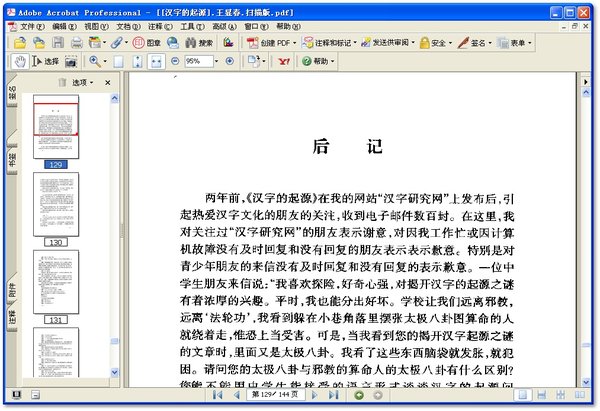Screen dimensions: 600x411
Task: Click the fit page icon
Action: 137,62
